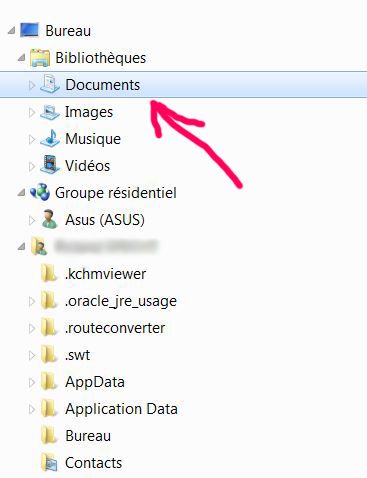The width and height of the screenshot is (367, 478).
Task: Click the .swt folder icon
Action: (49, 354)
